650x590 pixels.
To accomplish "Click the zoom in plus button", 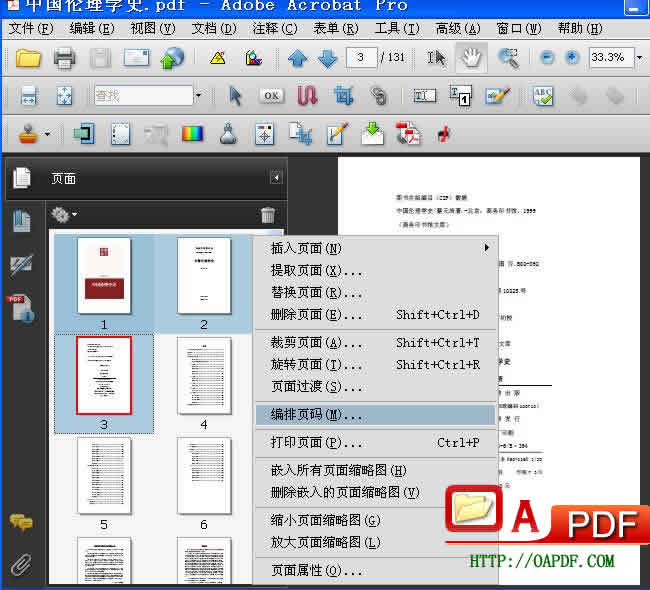I will [572, 57].
